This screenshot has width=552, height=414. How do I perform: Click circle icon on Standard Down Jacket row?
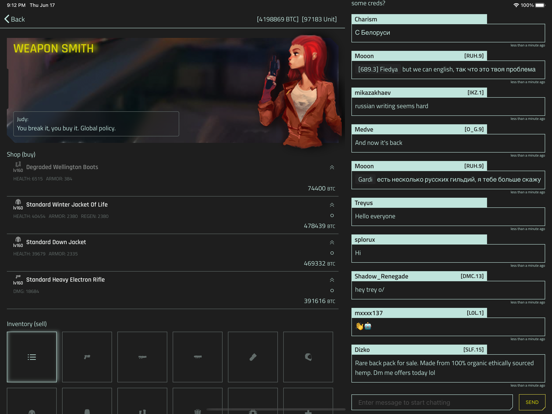pyautogui.click(x=332, y=253)
